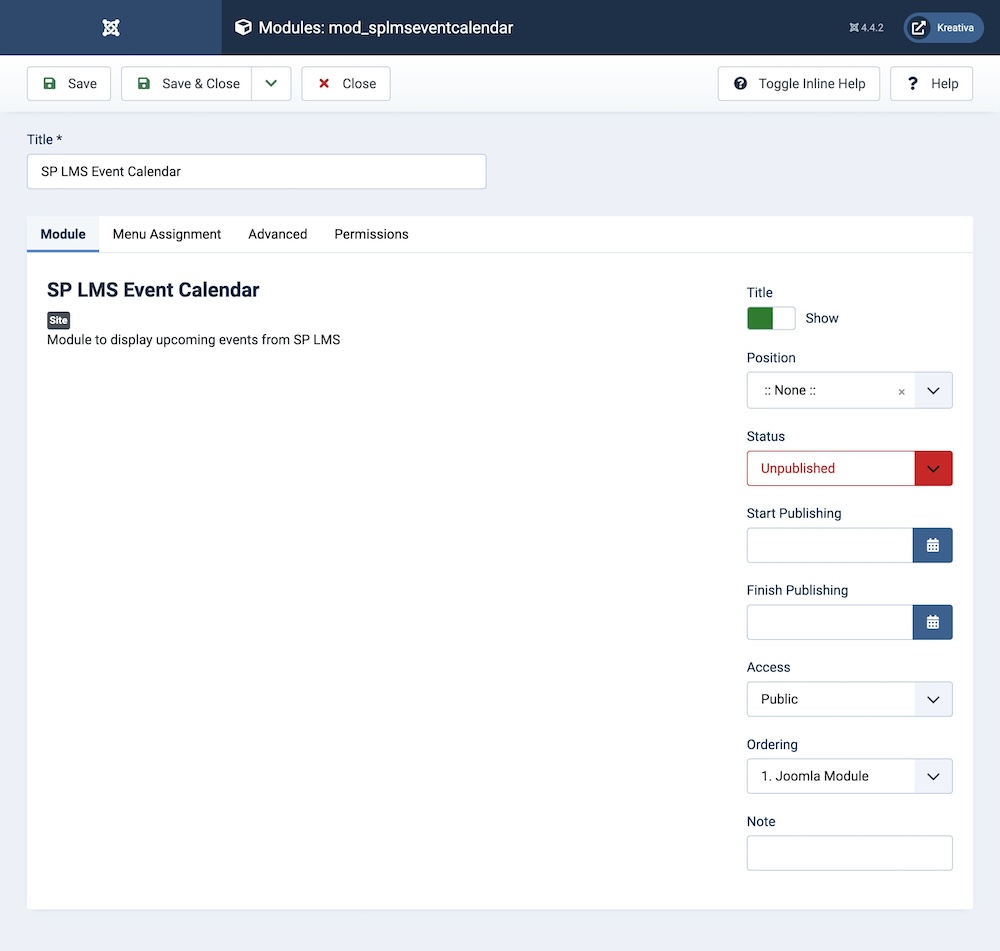This screenshot has height=951, width=1000.
Task: Expand the Save & Close options arrow
Action: [271, 84]
